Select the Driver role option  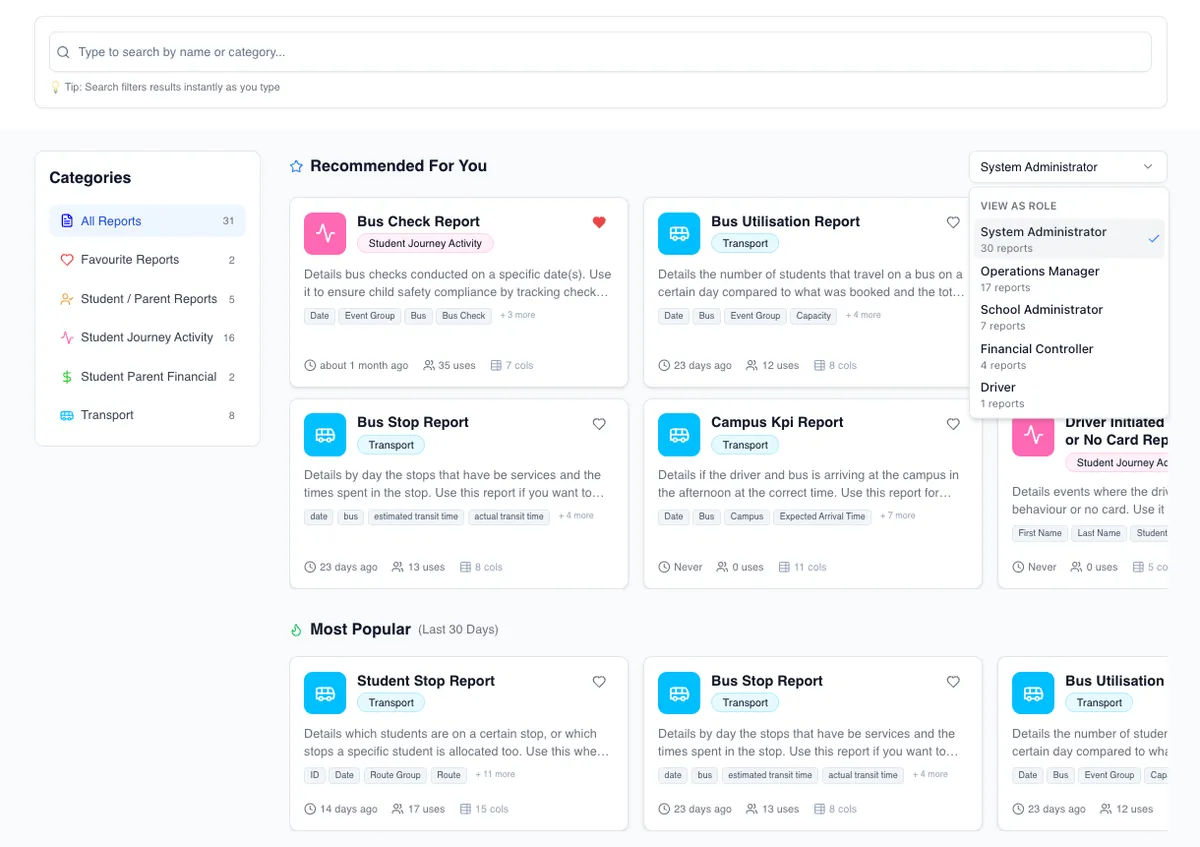tap(1068, 395)
